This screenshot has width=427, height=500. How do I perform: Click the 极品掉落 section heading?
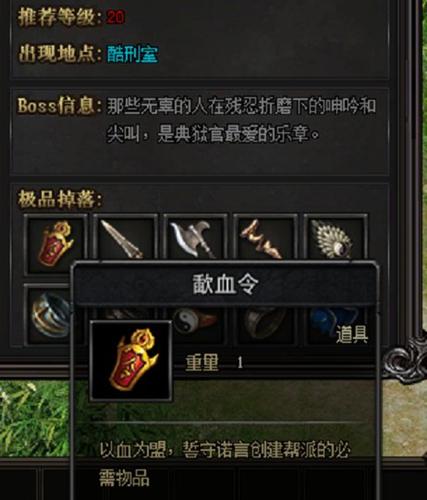[x=60, y=199]
